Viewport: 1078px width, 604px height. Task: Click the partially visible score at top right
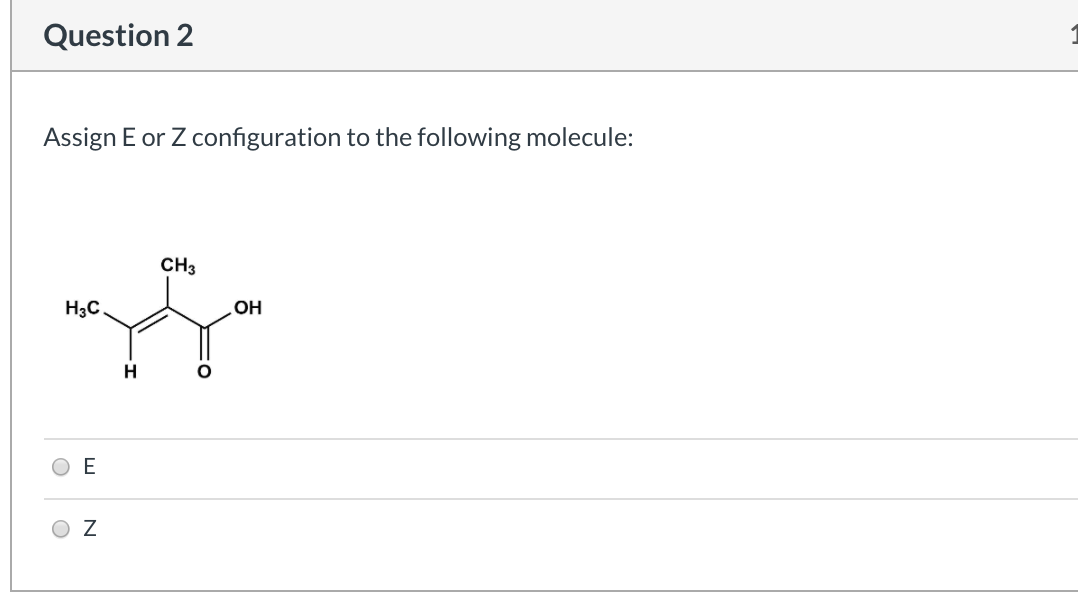[1073, 36]
